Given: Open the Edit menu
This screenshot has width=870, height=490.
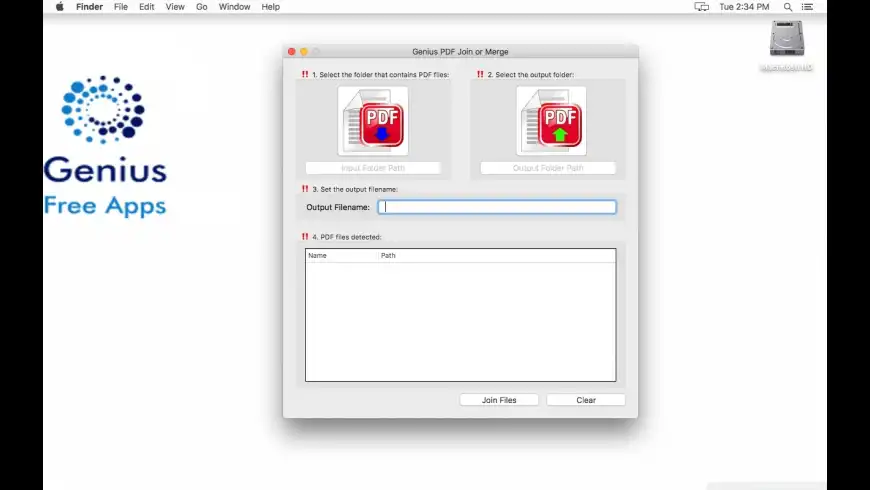Looking at the screenshot, I should click(146, 7).
